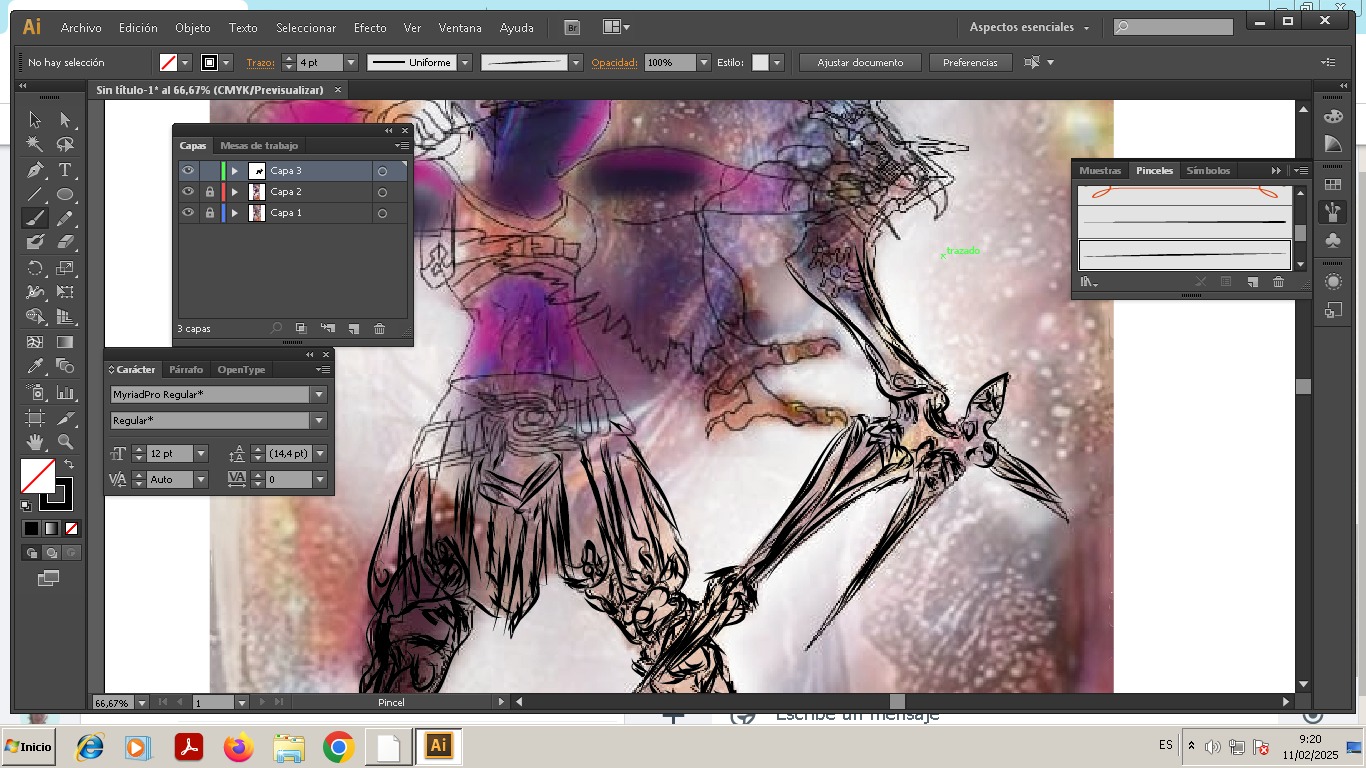Select the Gradient tool
The height and width of the screenshot is (768, 1366).
click(65, 342)
